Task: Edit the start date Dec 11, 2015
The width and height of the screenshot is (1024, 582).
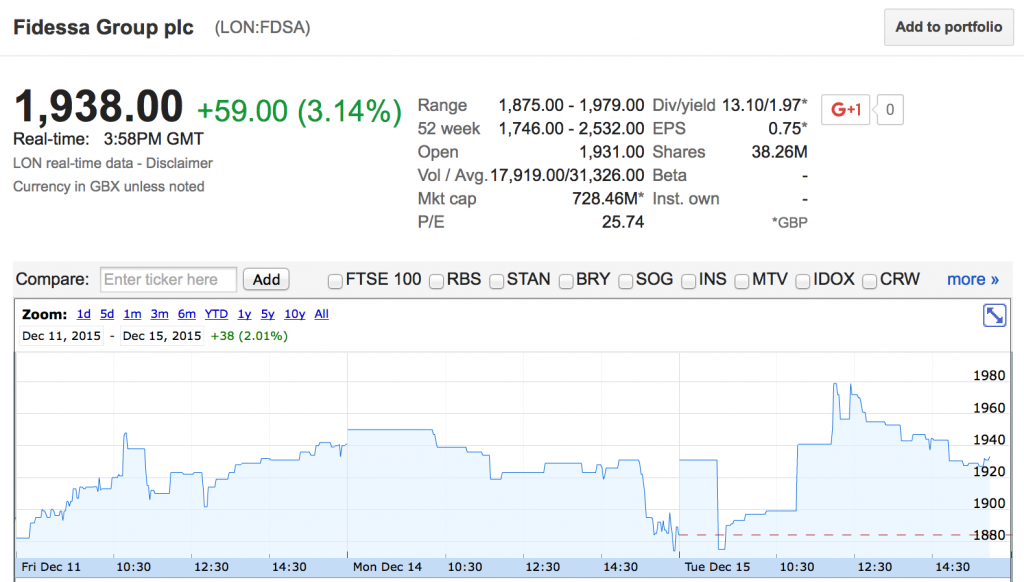Action: [x=61, y=336]
